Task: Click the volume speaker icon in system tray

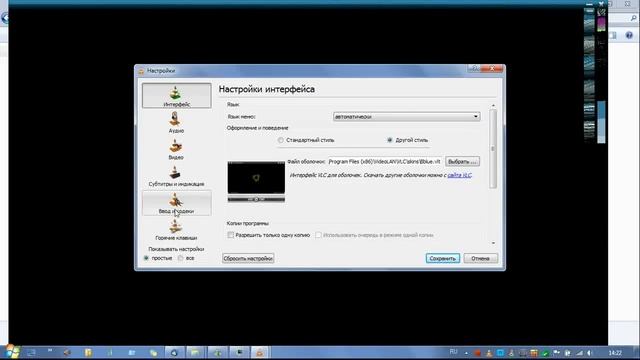Action: [589, 353]
